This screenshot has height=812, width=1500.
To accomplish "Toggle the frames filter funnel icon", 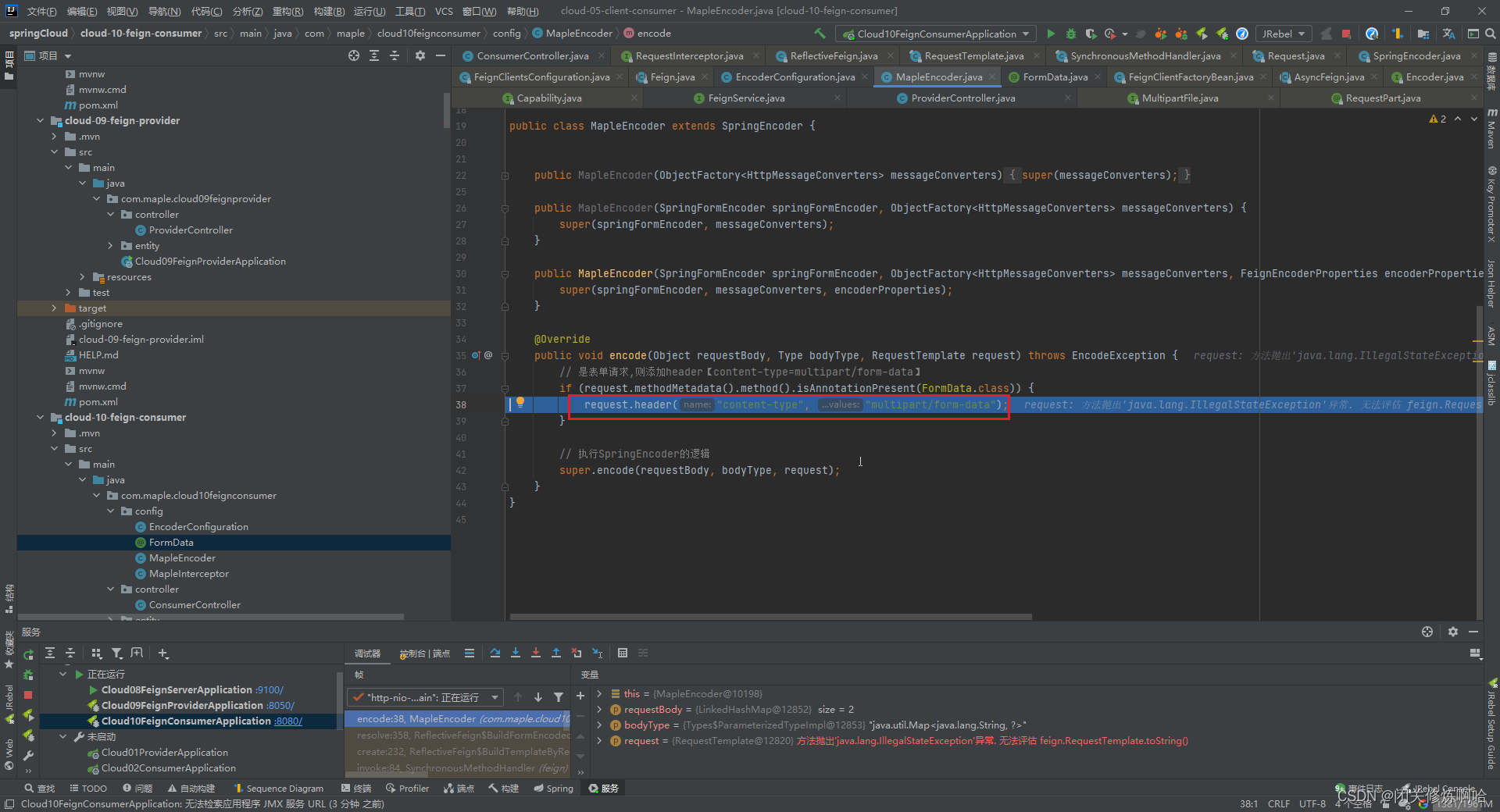I will 559,697.
